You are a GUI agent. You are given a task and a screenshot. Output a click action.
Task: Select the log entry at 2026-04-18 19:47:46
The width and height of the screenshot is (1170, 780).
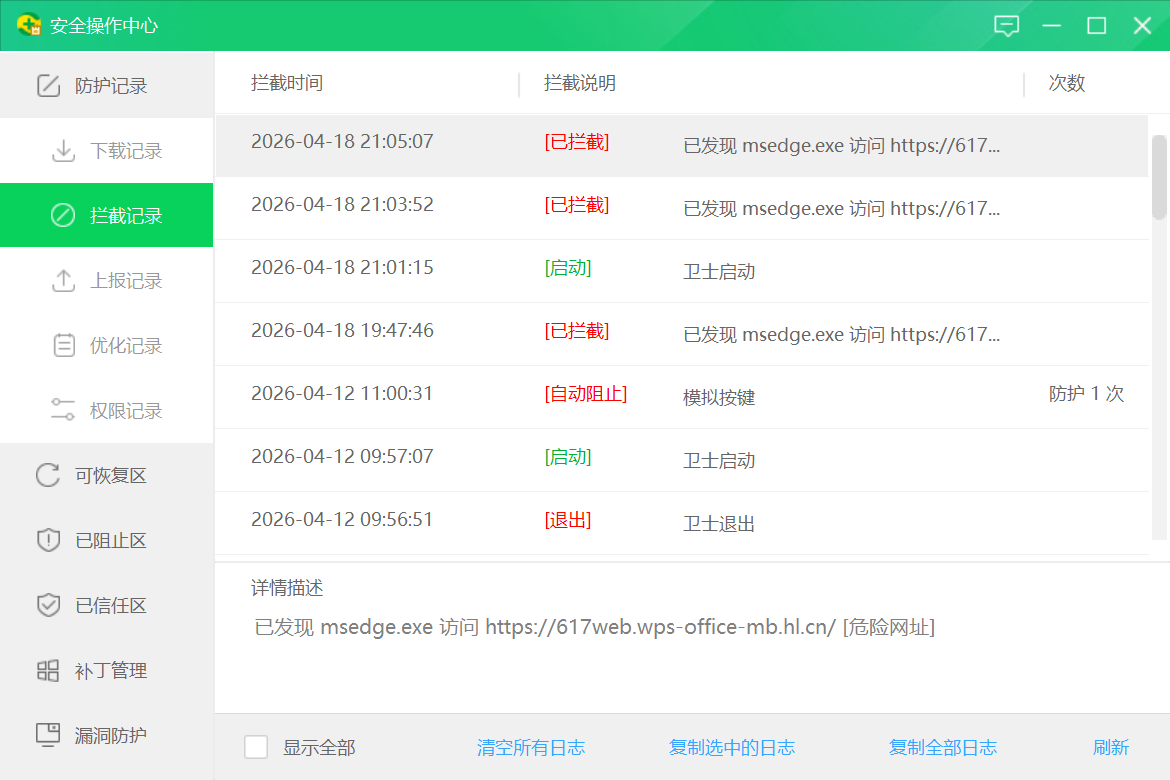coord(681,334)
